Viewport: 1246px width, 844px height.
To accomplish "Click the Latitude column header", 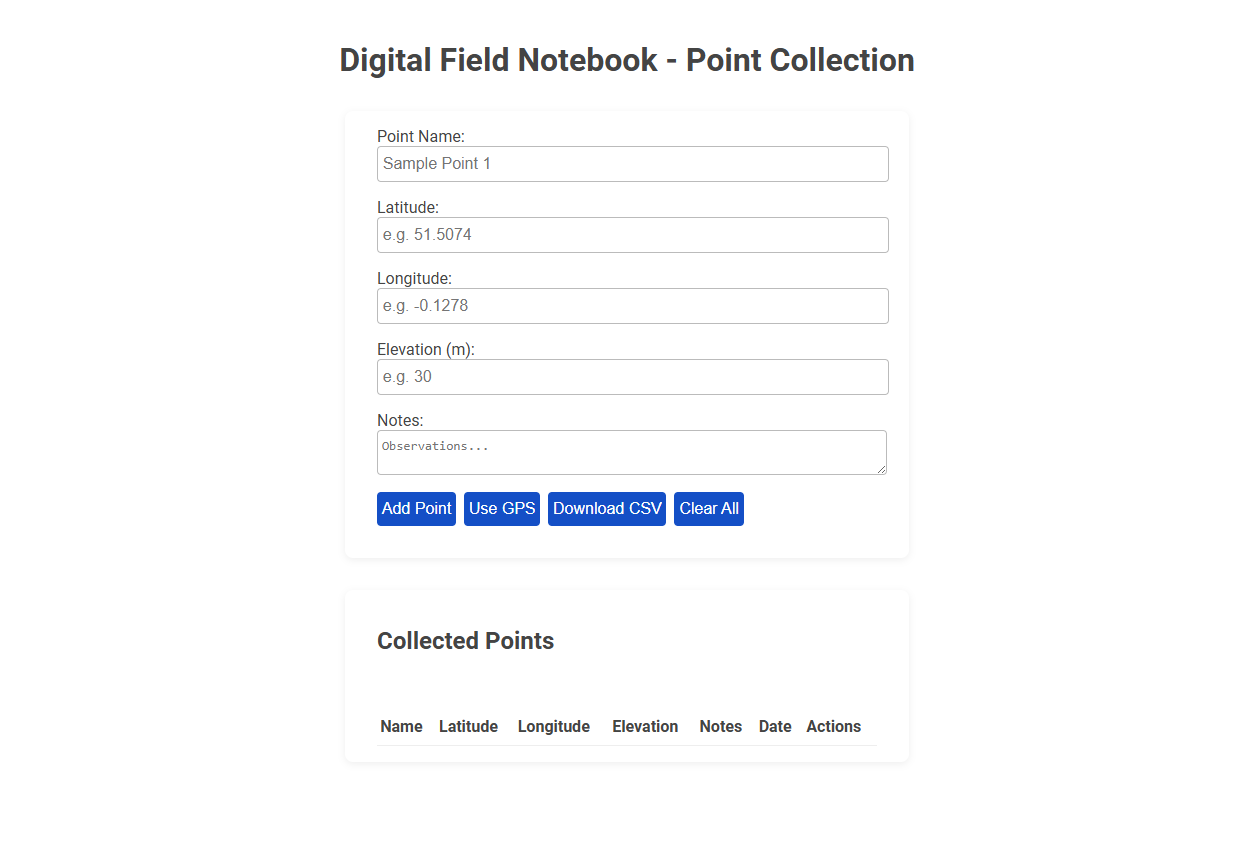I will (468, 726).
